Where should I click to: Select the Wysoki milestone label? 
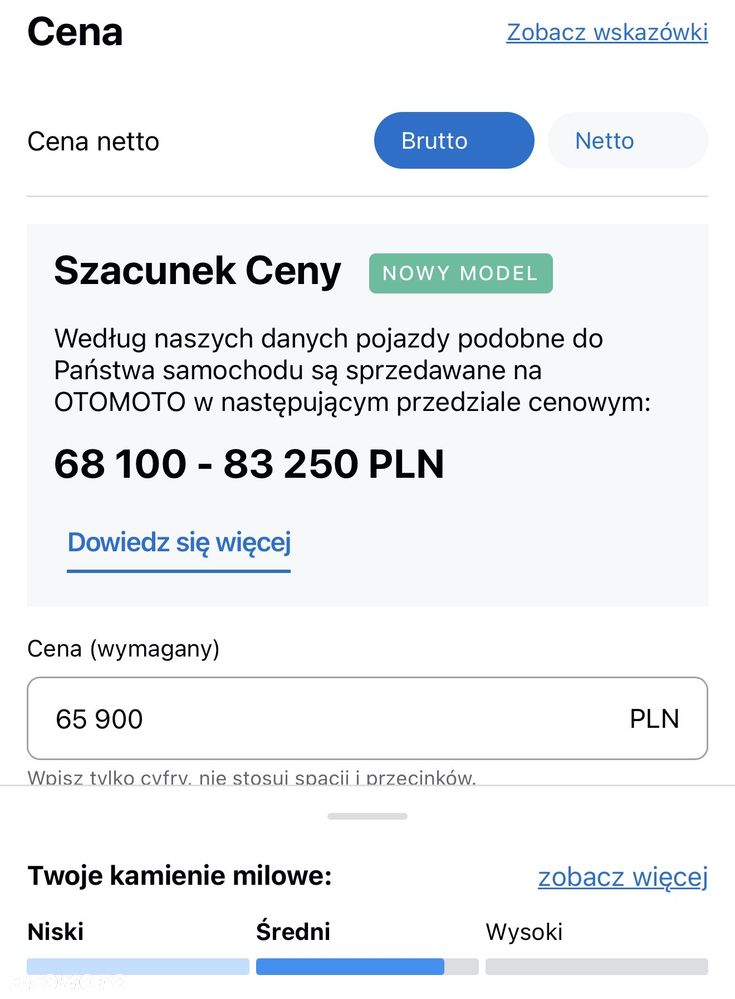(x=524, y=931)
